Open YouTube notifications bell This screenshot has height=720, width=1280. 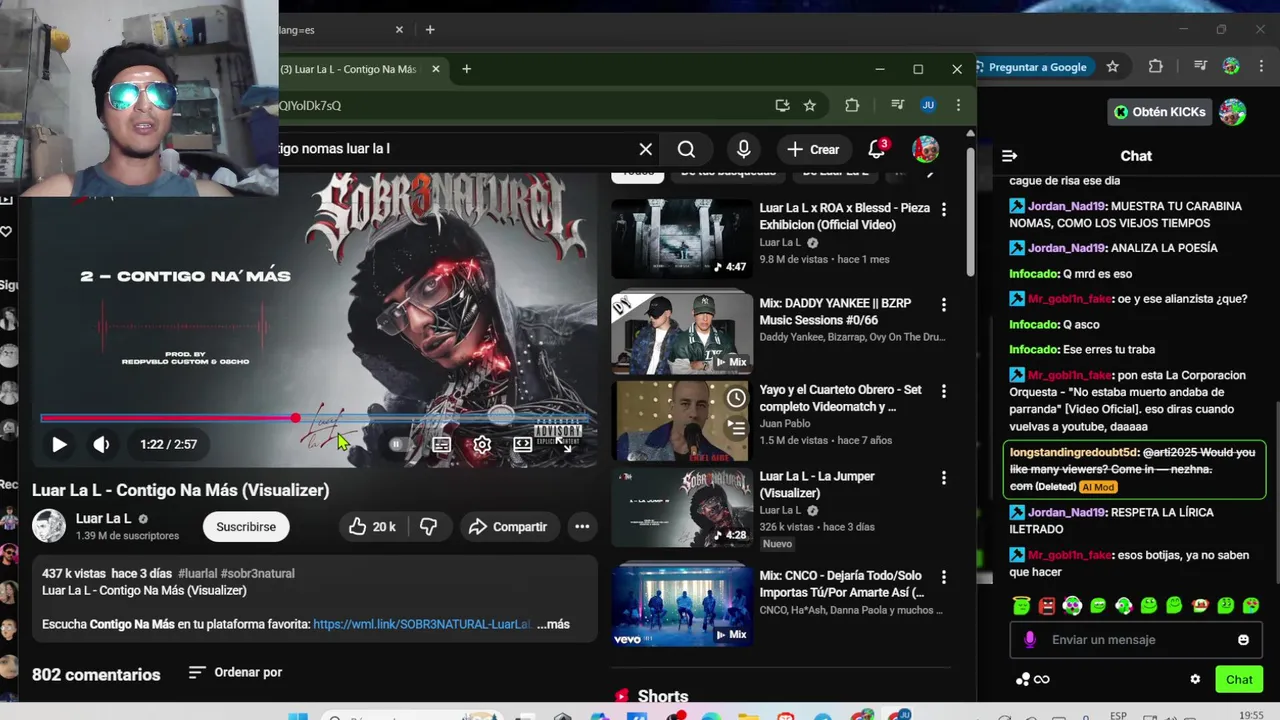coord(876,149)
